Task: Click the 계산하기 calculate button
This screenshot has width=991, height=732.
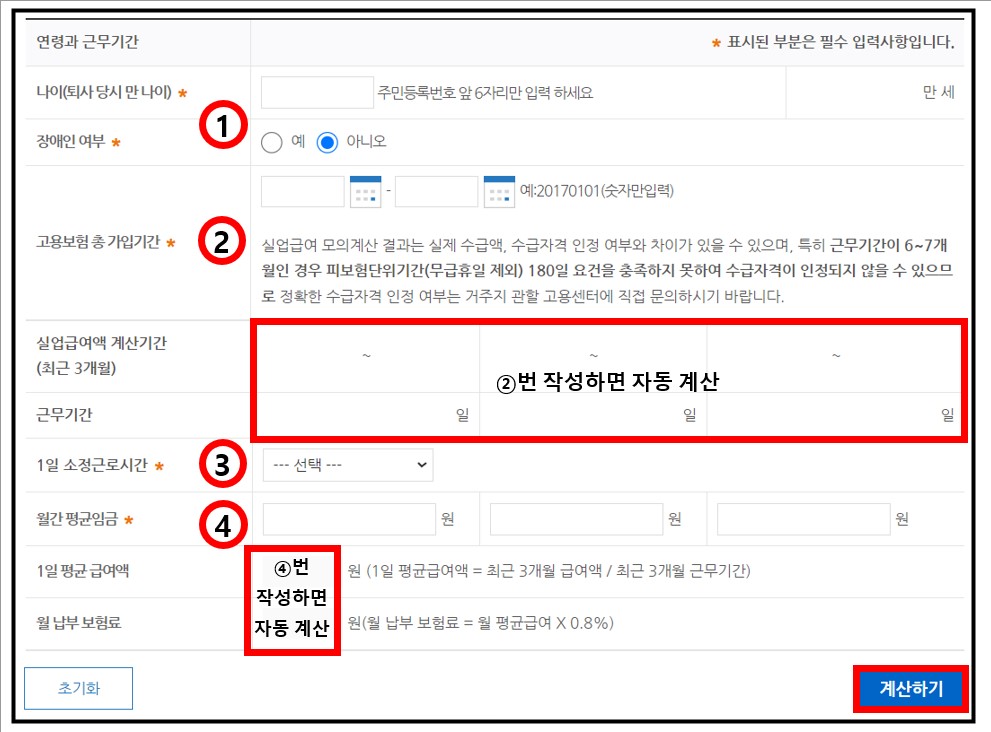Action: 909,688
